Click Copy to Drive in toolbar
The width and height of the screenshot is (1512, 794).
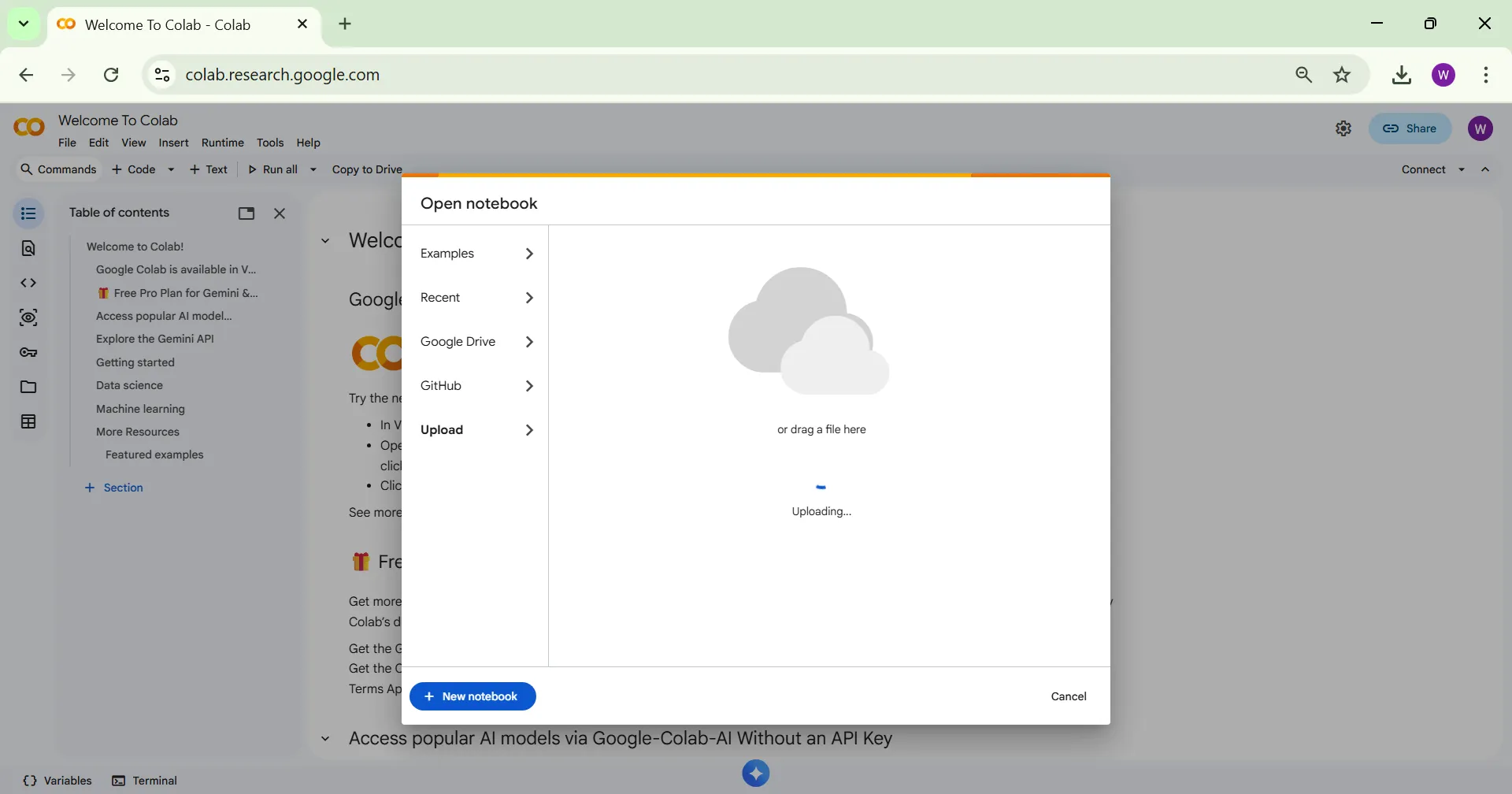click(367, 169)
